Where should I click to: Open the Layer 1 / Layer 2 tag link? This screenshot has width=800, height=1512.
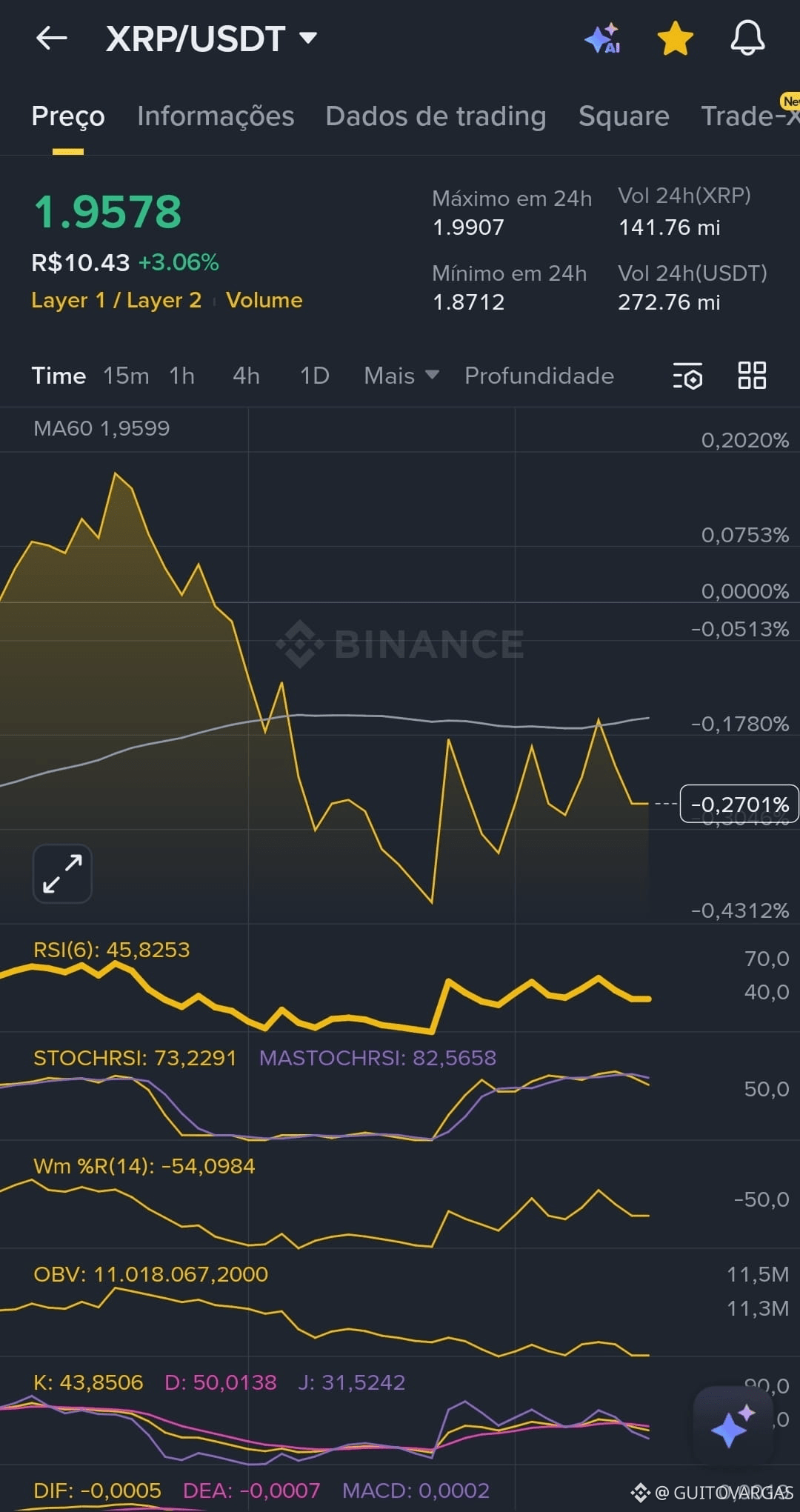[x=116, y=300]
